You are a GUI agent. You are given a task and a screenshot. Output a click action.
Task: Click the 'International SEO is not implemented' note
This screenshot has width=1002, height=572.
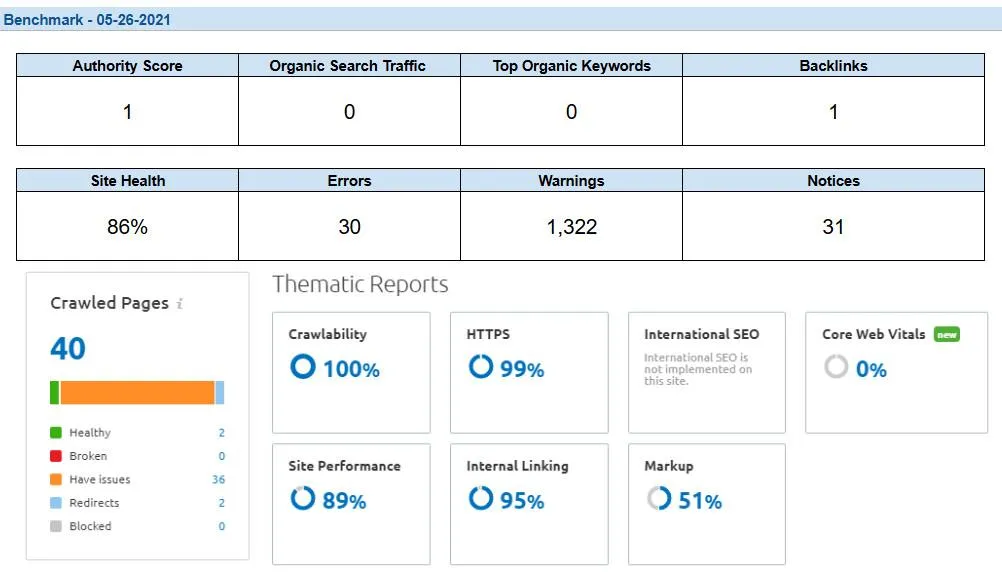[x=698, y=369]
